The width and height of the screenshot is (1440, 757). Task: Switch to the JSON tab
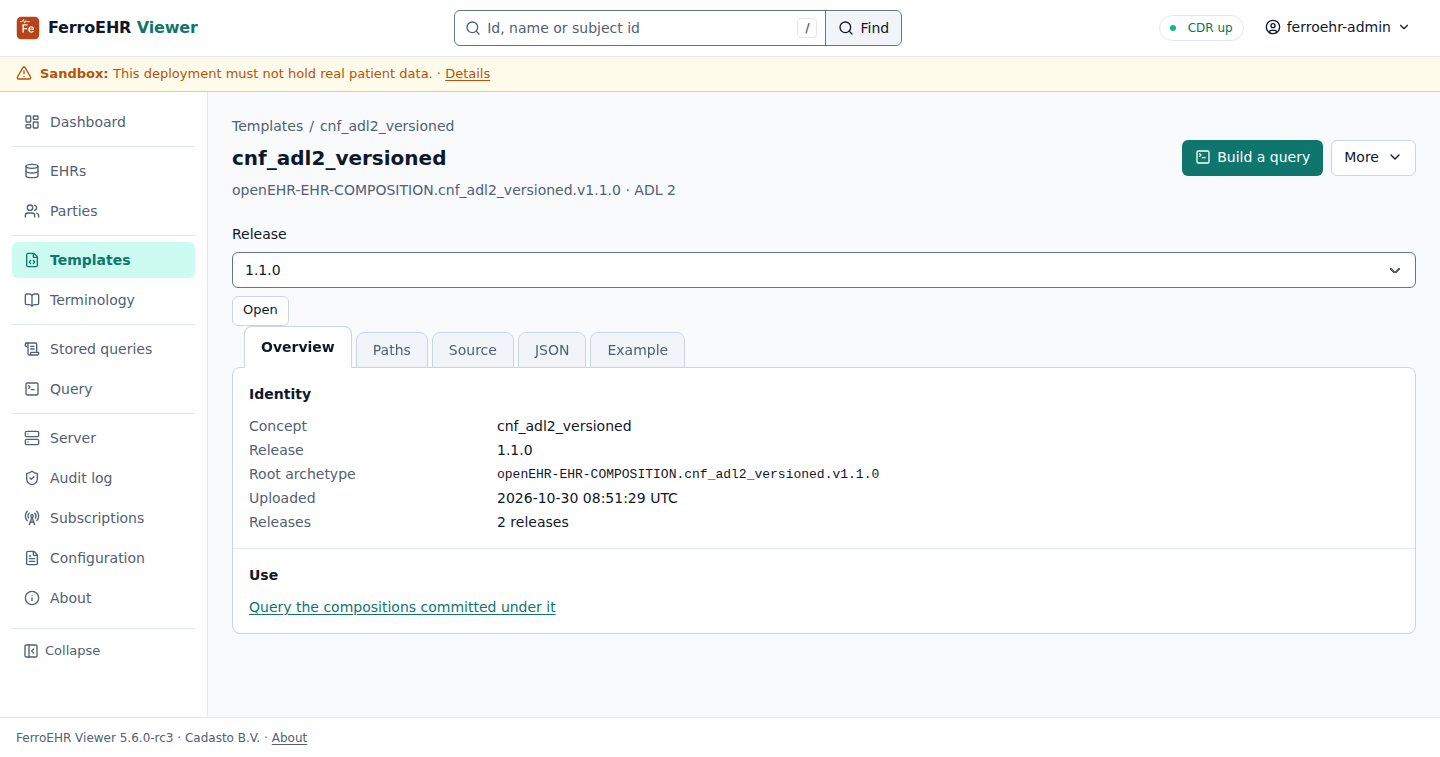[x=552, y=350]
